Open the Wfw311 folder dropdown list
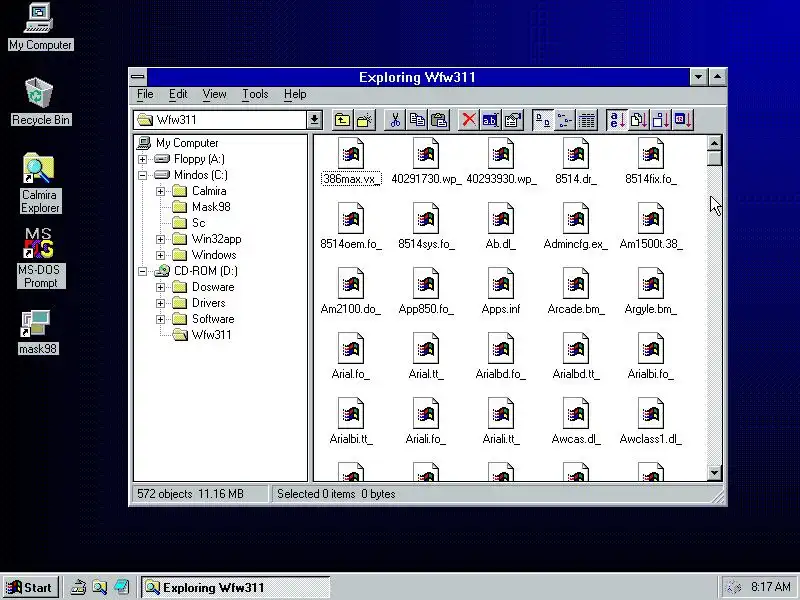The height and width of the screenshot is (600, 800). click(x=314, y=120)
